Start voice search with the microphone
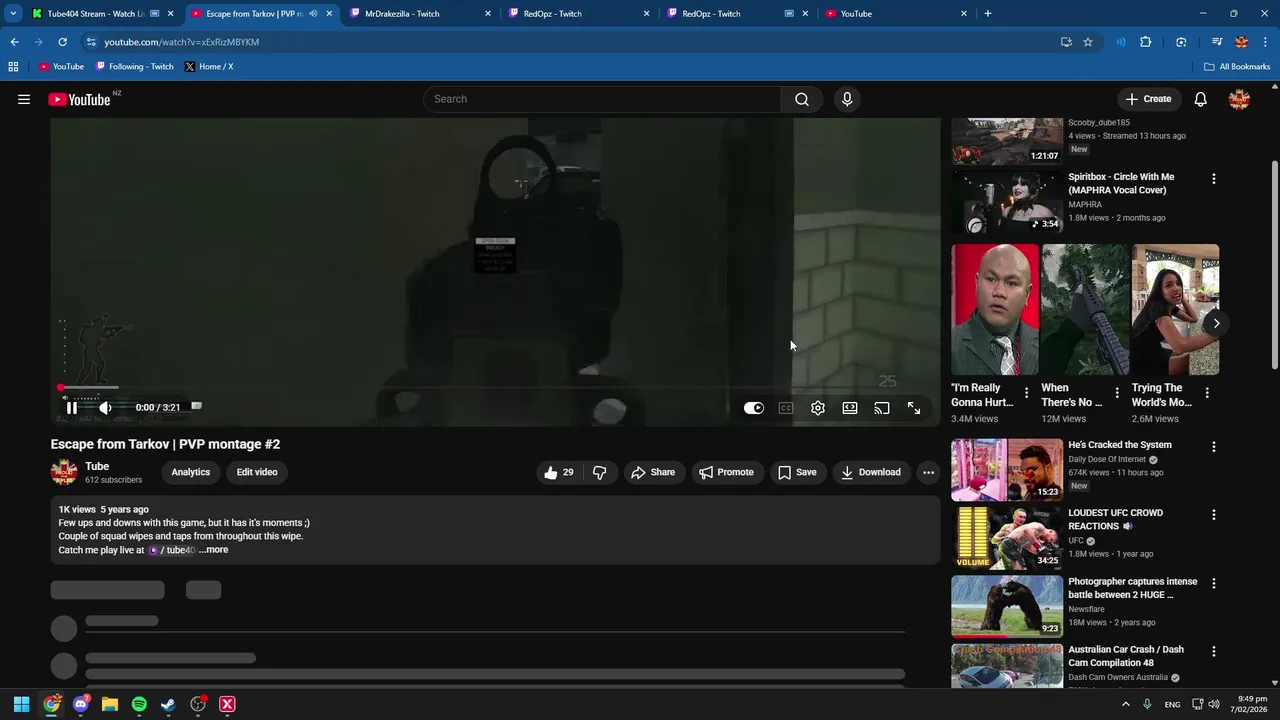The height and width of the screenshot is (720, 1280). (847, 99)
